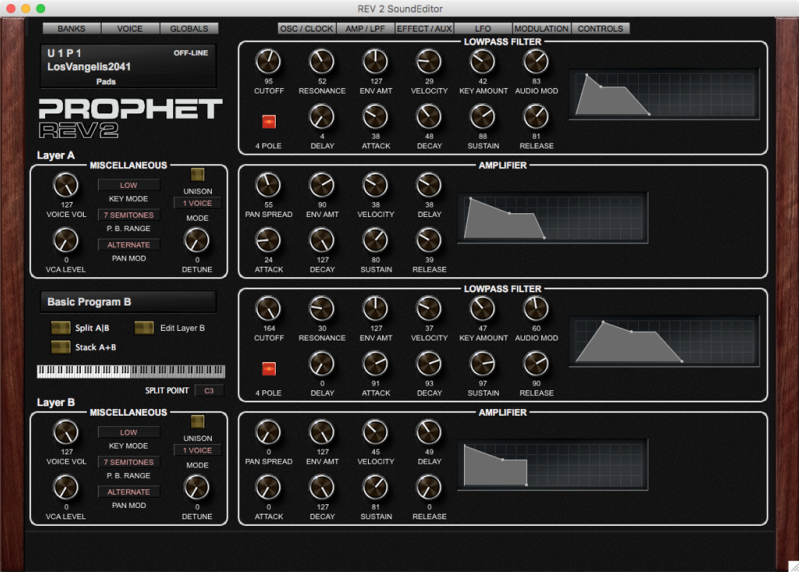800x572 pixels.
Task: Click the Layer A filter envelope graph
Action: 662,95
